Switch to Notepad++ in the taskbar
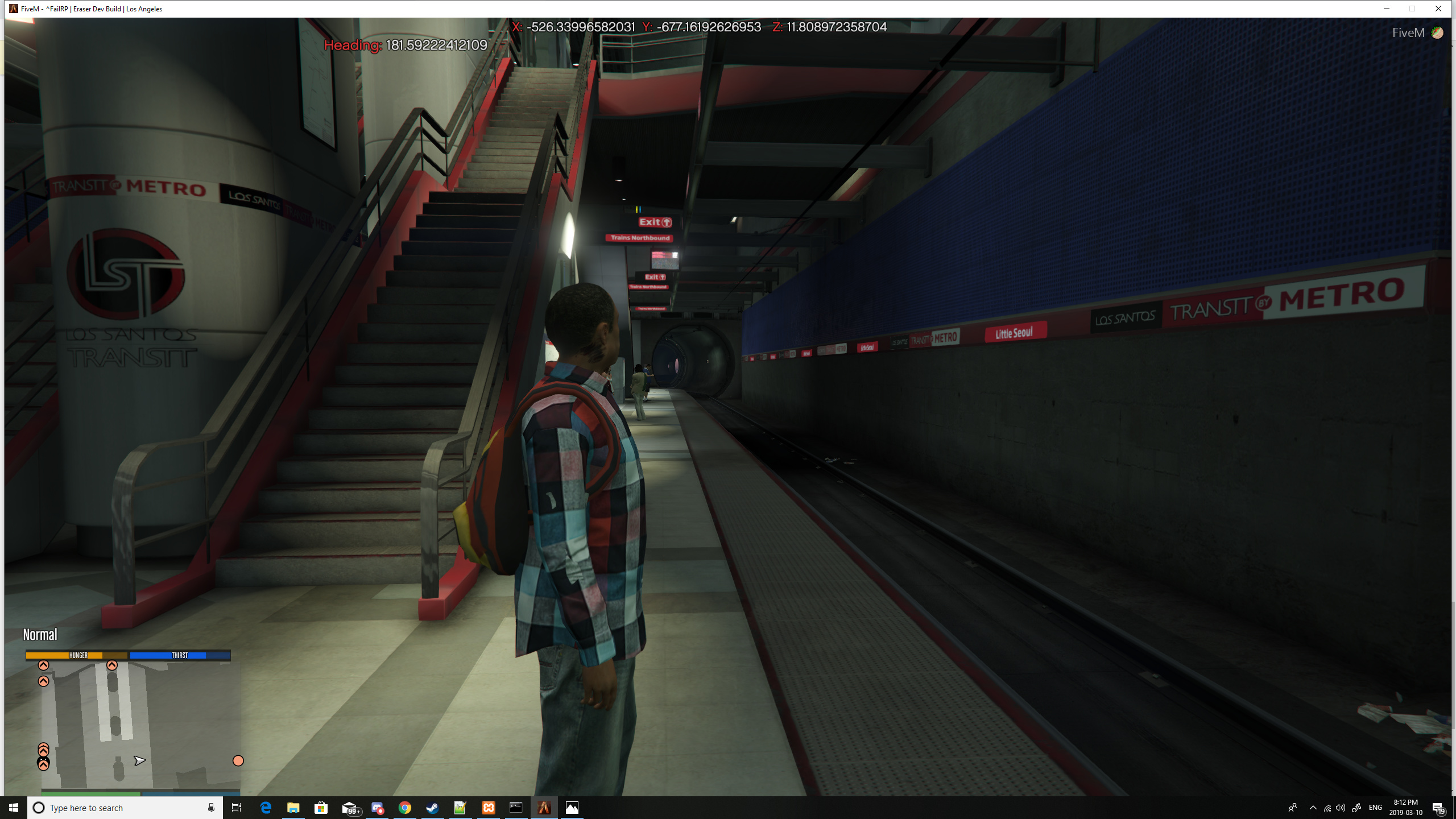 (460, 808)
